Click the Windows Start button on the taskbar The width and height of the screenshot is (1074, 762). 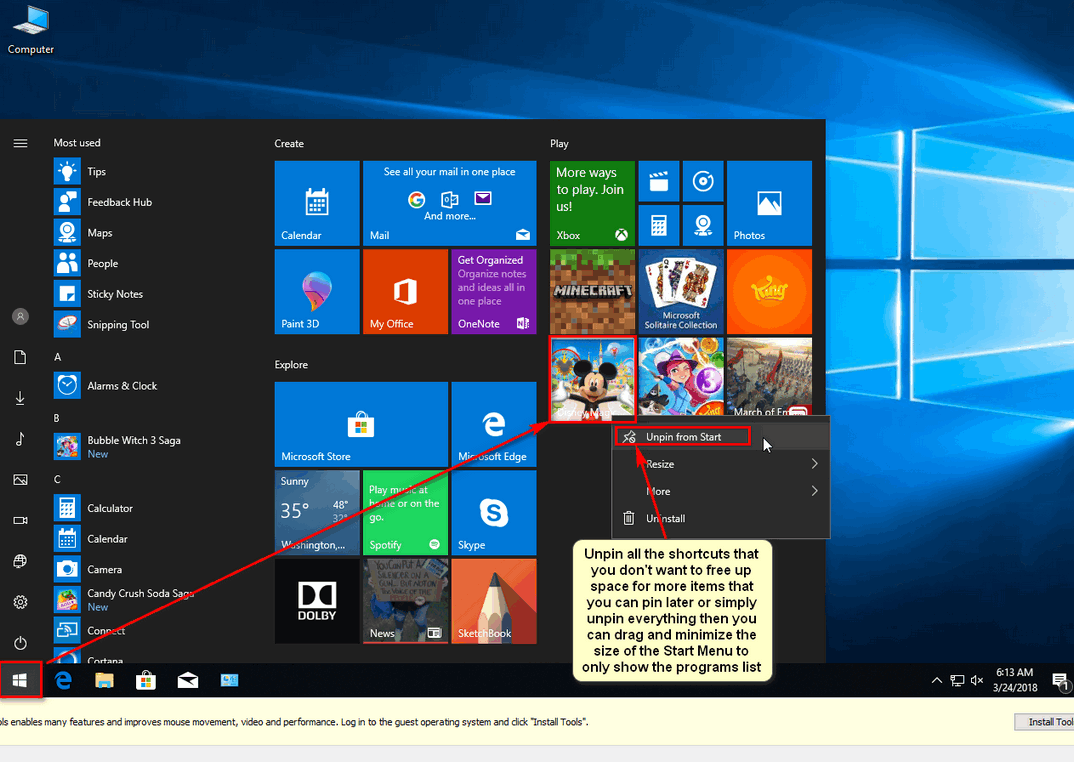tap(21, 680)
